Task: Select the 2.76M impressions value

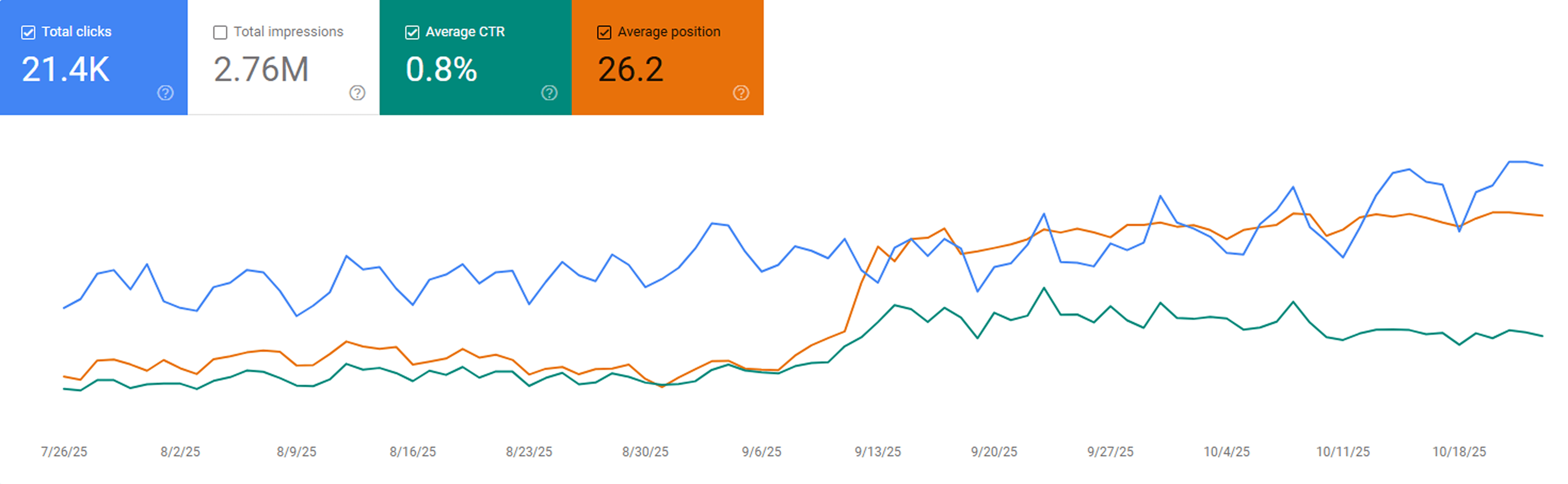Action: click(261, 69)
